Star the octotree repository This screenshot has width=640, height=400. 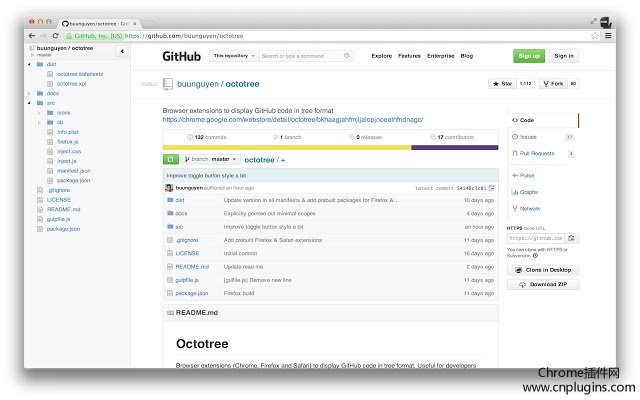coord(502,84)
